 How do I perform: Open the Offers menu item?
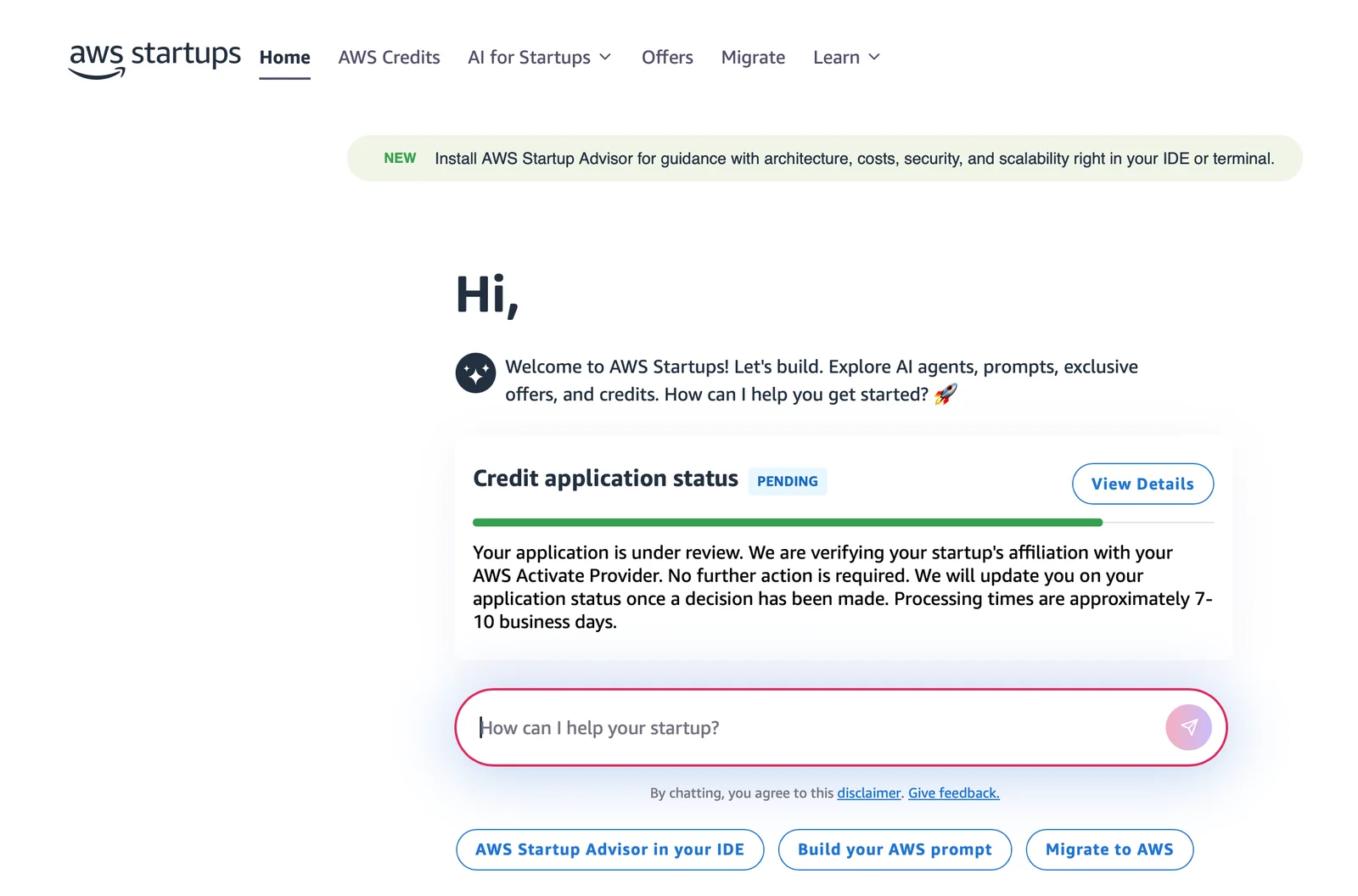(x=667, y=57)
